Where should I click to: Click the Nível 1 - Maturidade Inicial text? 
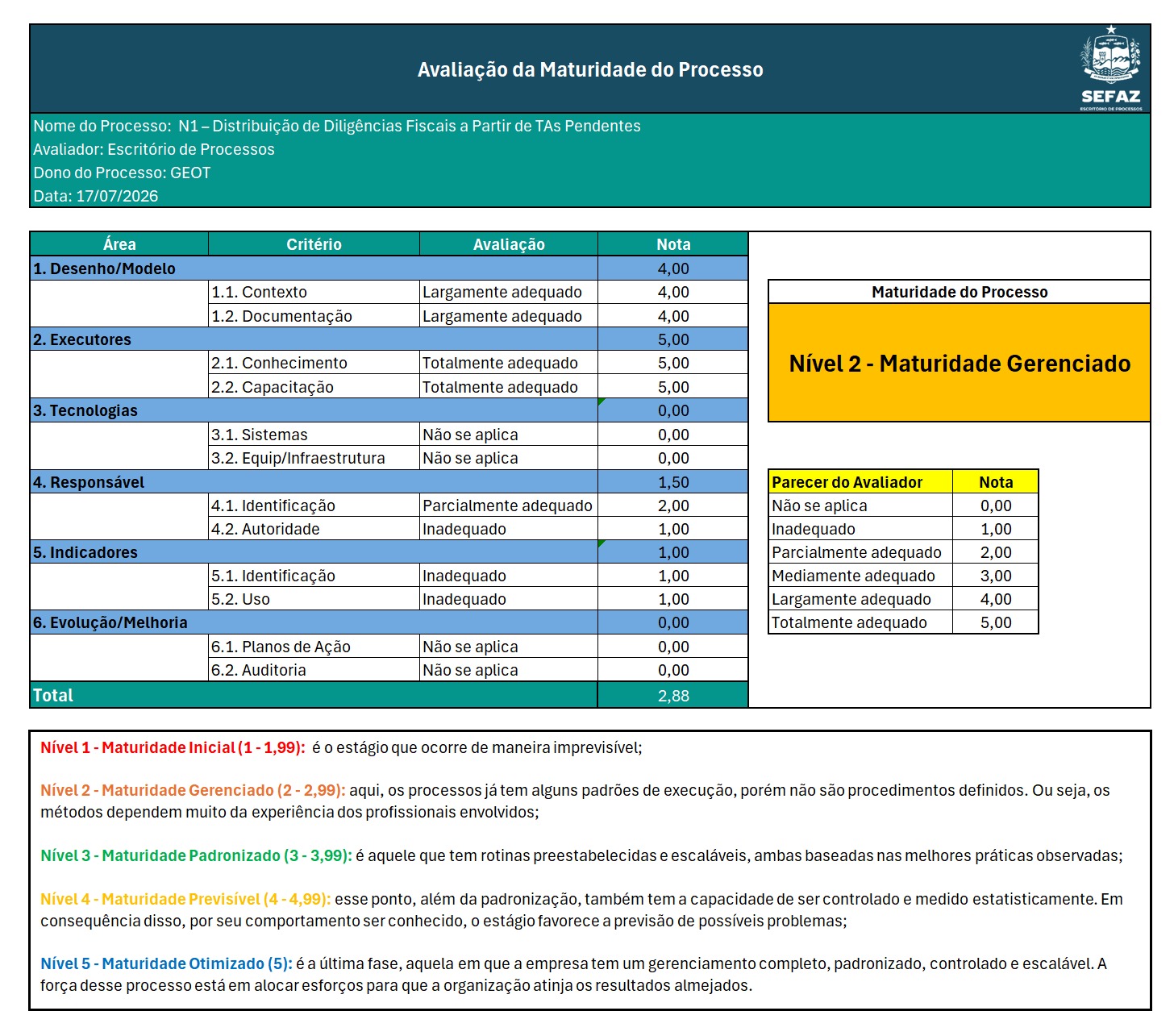coord(173,747)
